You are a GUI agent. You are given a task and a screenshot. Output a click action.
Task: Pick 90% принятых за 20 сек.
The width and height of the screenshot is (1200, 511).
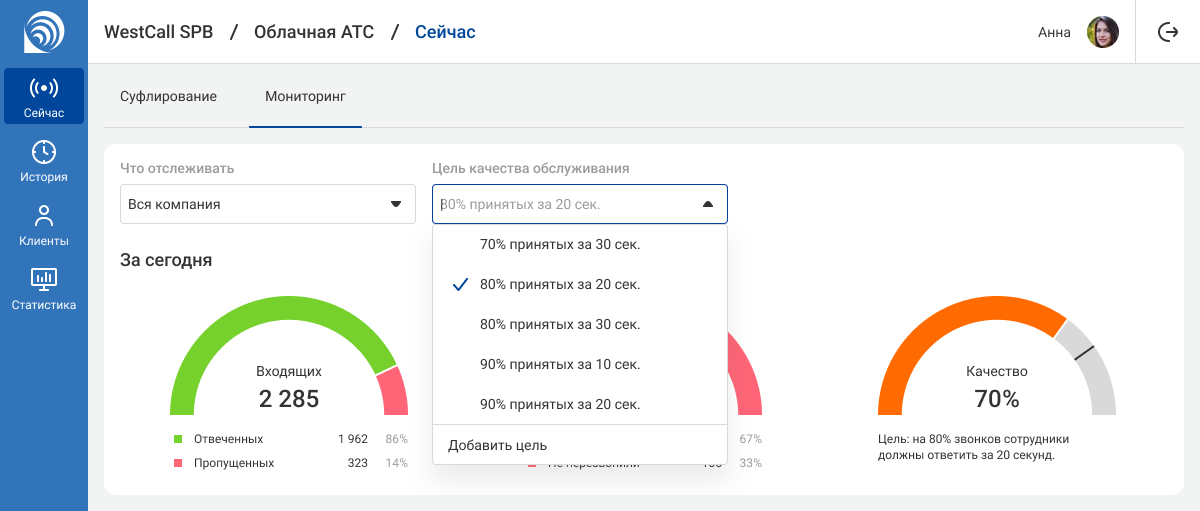pyautogui.click(x=559, y=404)
